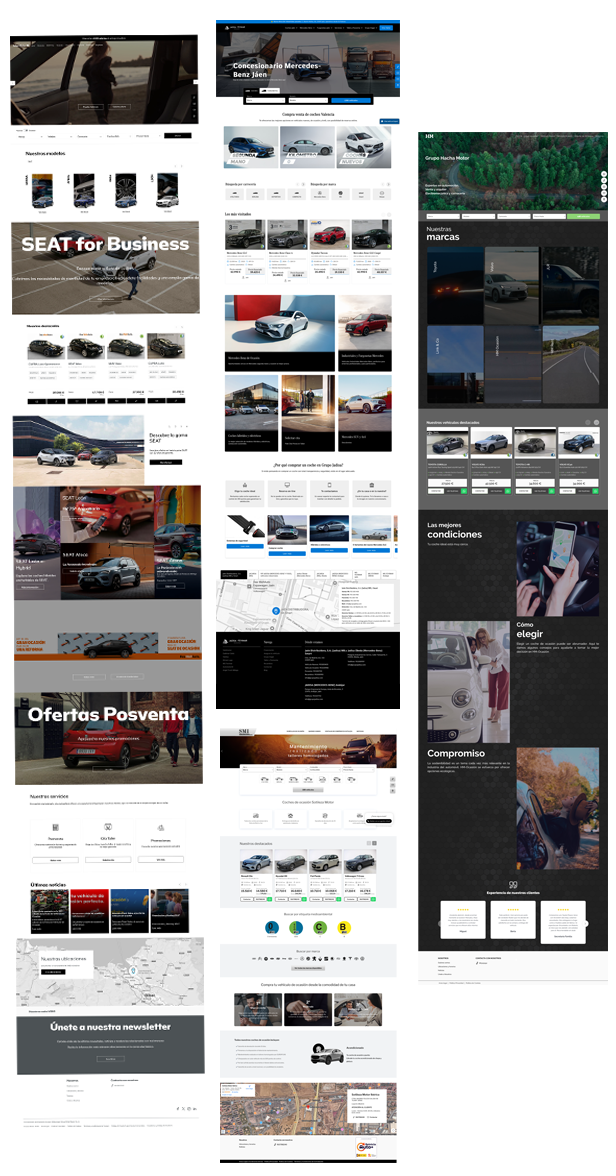This screenshot has width=616, height=1176.
Task: Open the Combustible dropdown on SMI site
Action: [323, 769]
